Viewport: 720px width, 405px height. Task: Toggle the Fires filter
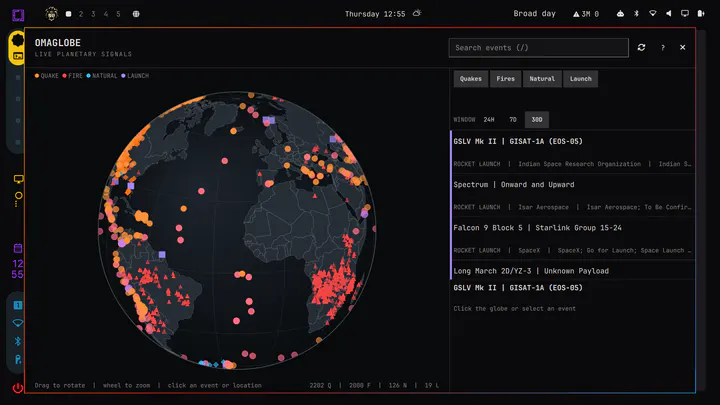point(506,79)
